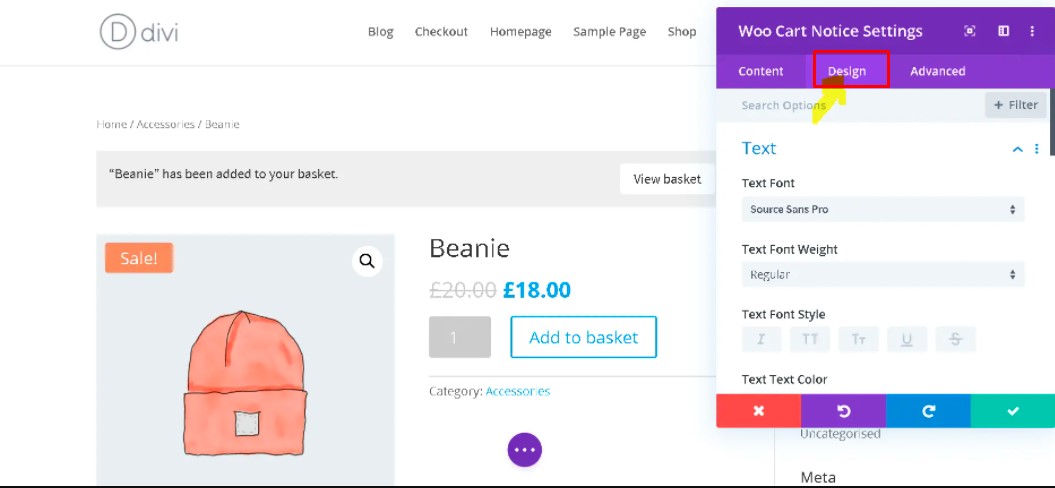1055x488 pixels.
Task: Collapse the Text settings section
Action: click(x=1018, y=149)
